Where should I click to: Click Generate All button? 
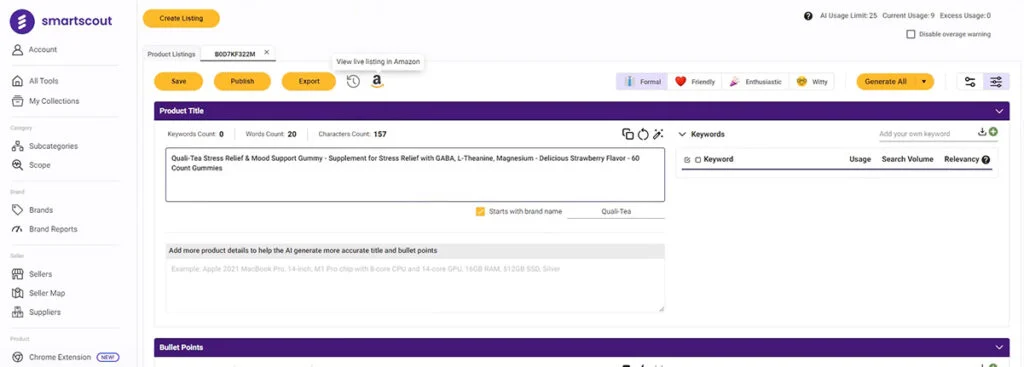(x=885, y=82)
